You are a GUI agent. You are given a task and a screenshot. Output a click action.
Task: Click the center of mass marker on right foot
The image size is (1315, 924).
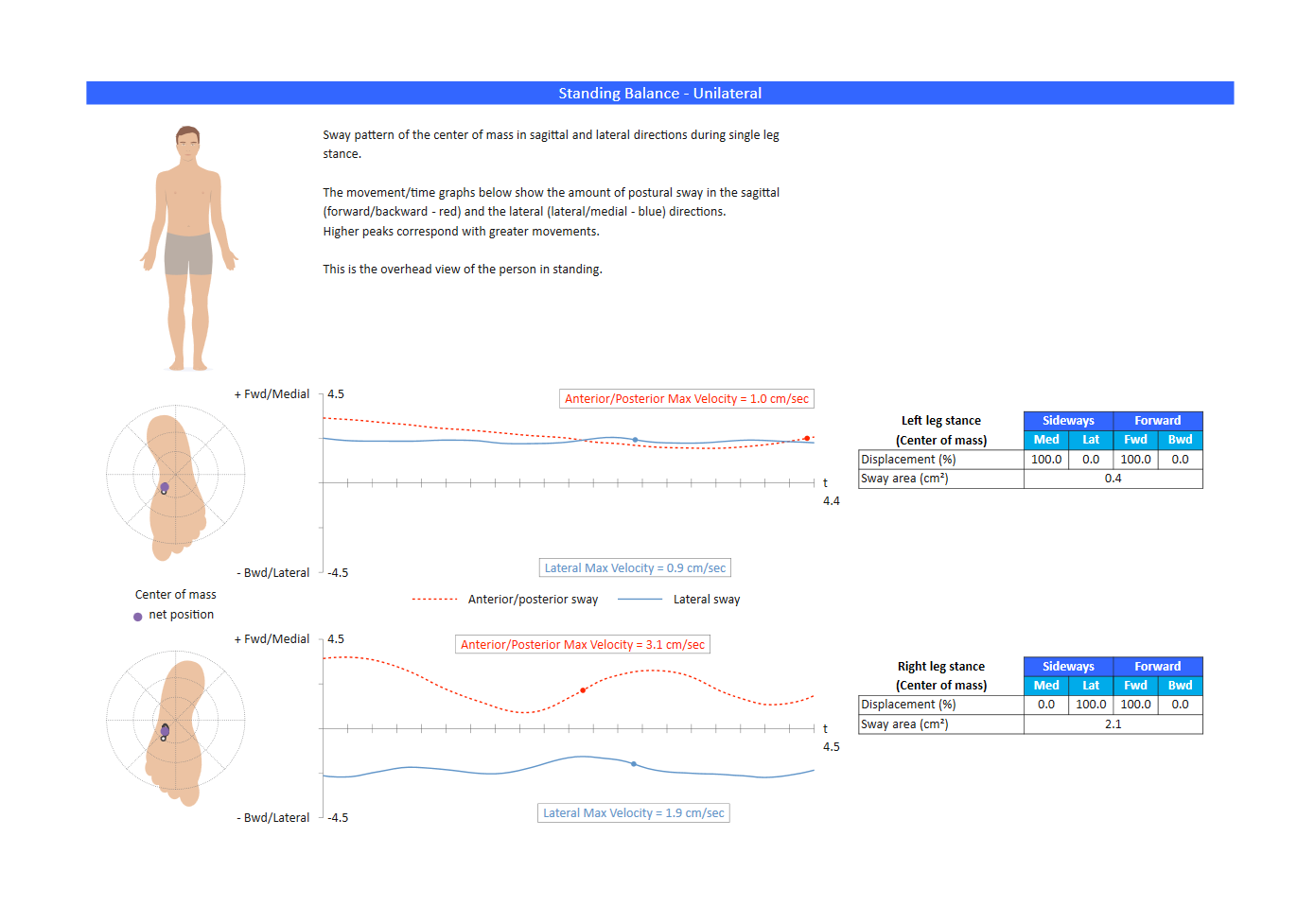pos(164,729)
